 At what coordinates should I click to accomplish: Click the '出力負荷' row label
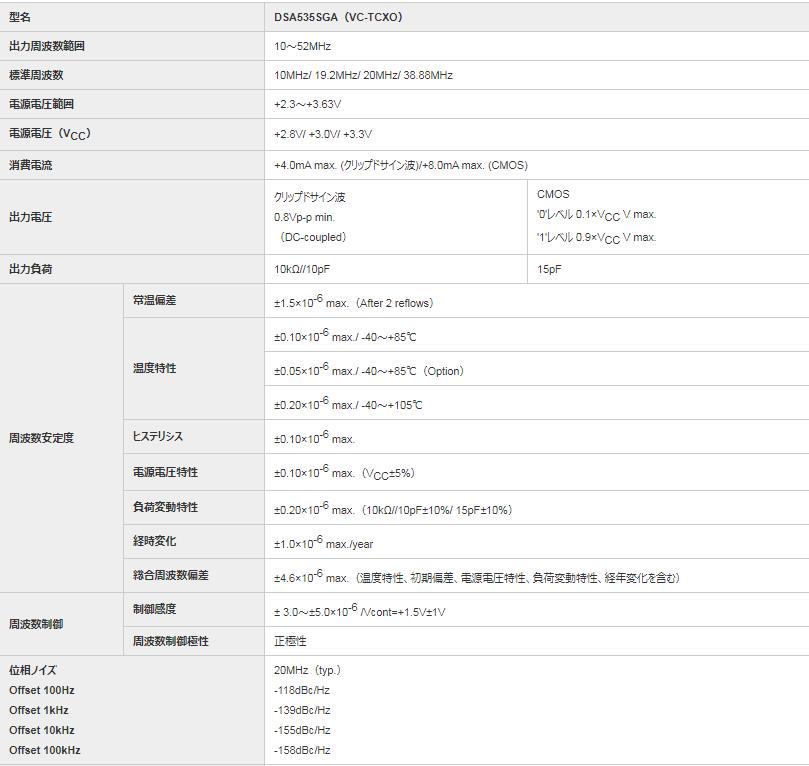[x=30, y=269]
